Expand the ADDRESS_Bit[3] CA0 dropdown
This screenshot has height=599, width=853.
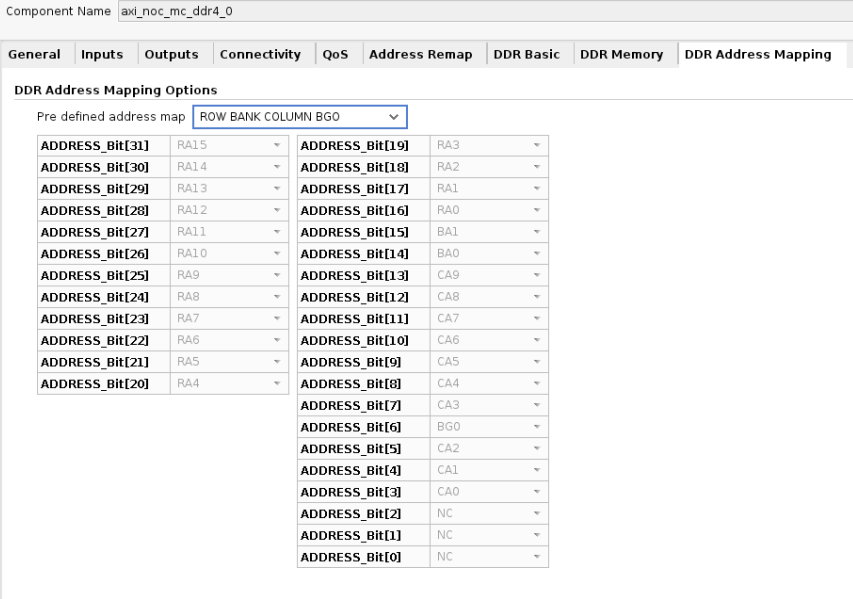pyautogui.click(x=489, y=491)
